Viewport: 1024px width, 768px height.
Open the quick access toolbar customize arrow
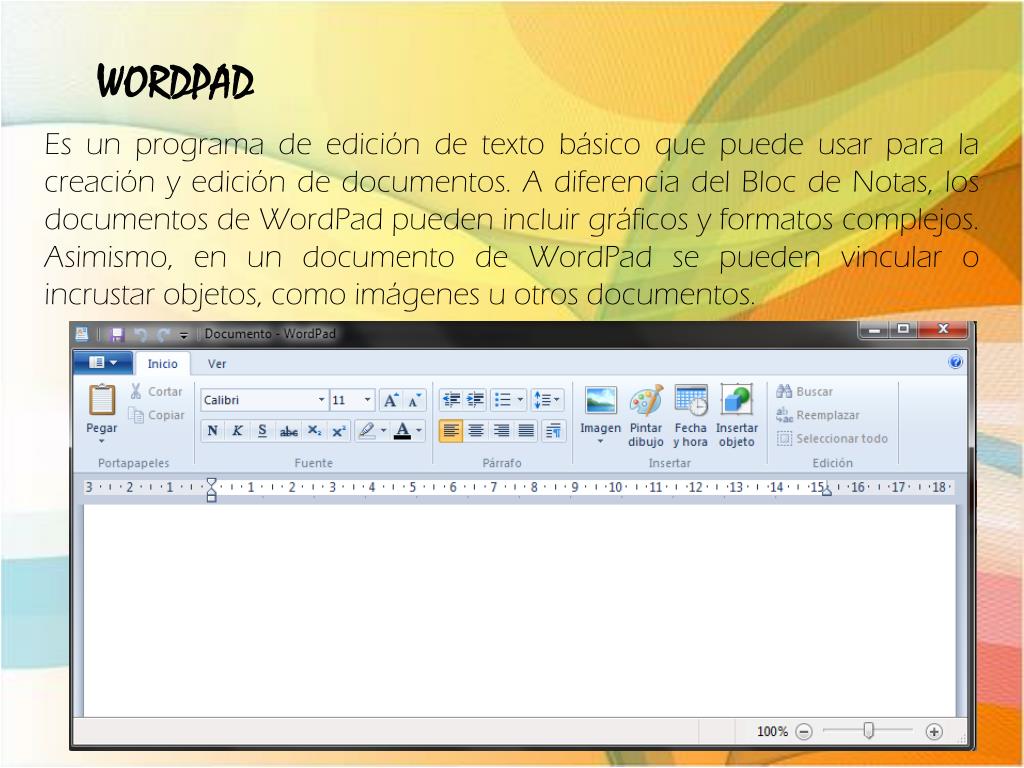[184, 335]
